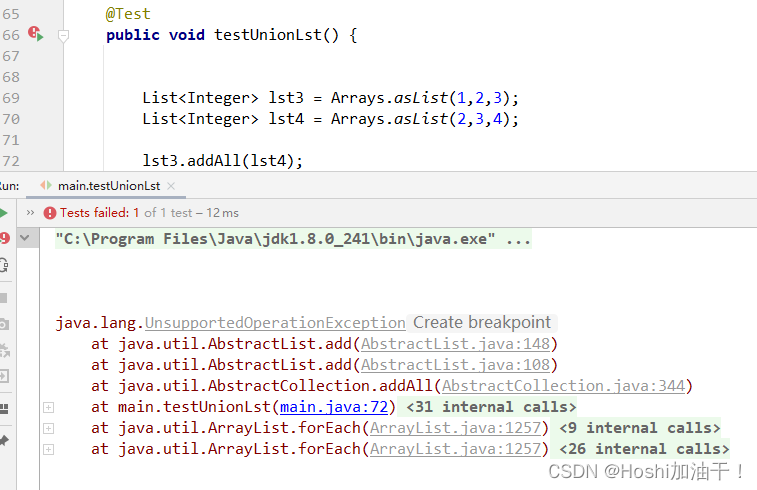Navigate to the main.java:72 link
Viewport: 757px width, 490px height.
[334, 407]
